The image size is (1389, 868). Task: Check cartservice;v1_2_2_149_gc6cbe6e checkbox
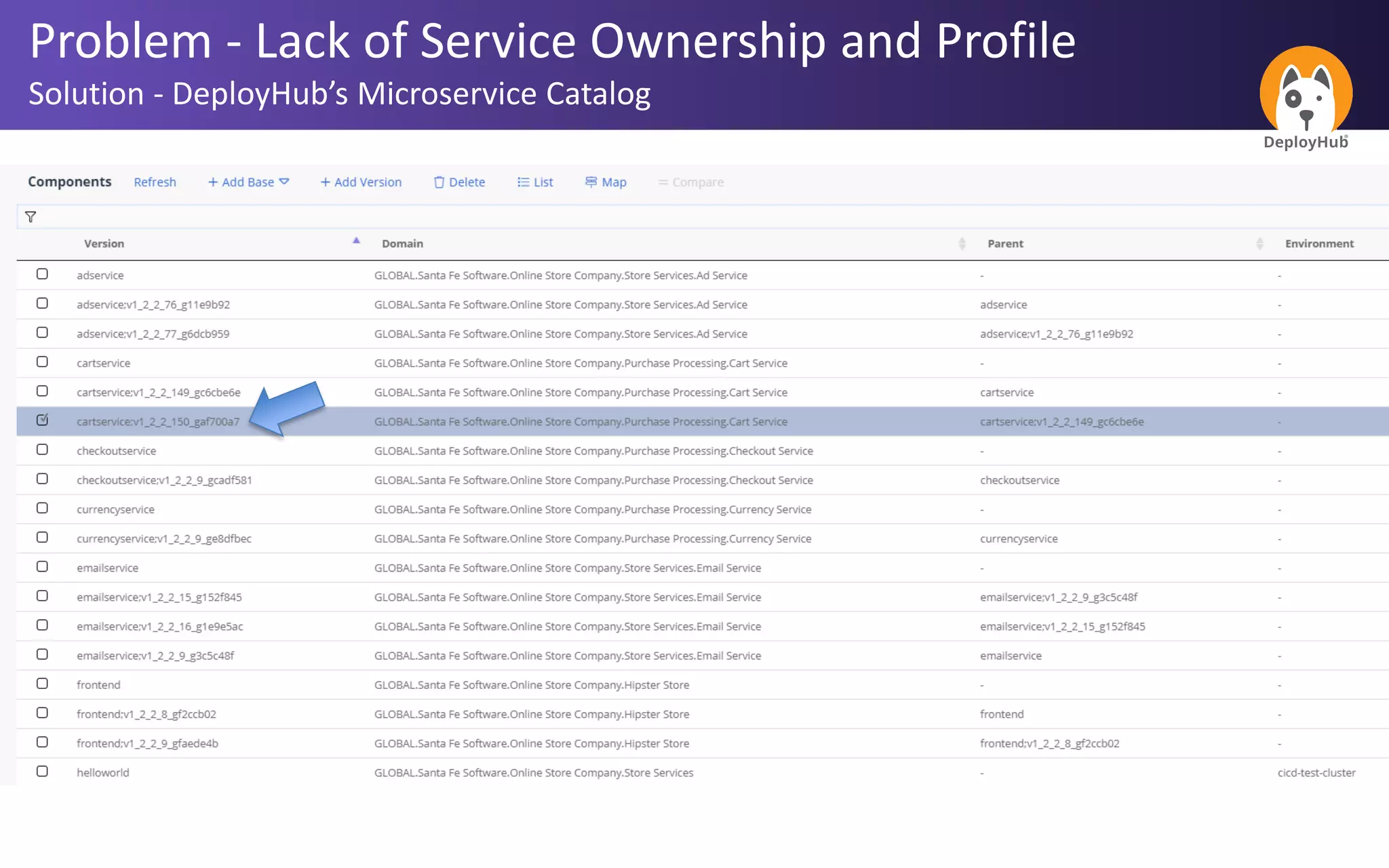click(x=42, y=391)
